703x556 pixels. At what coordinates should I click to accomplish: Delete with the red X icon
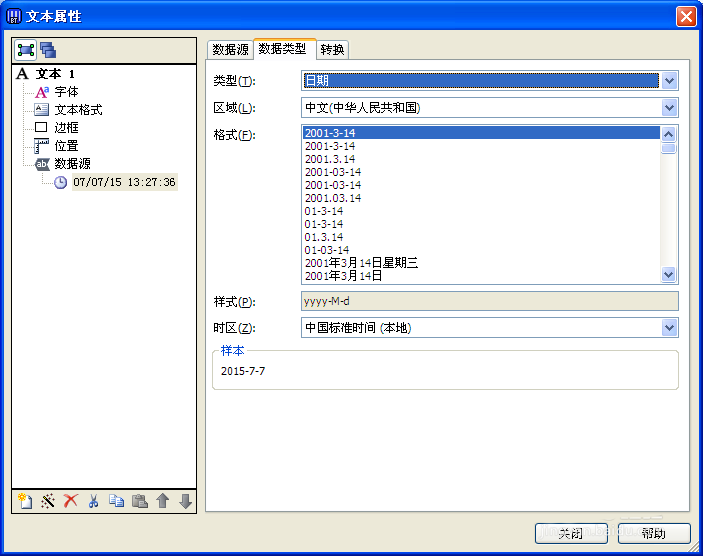click(x=70, y=500)
